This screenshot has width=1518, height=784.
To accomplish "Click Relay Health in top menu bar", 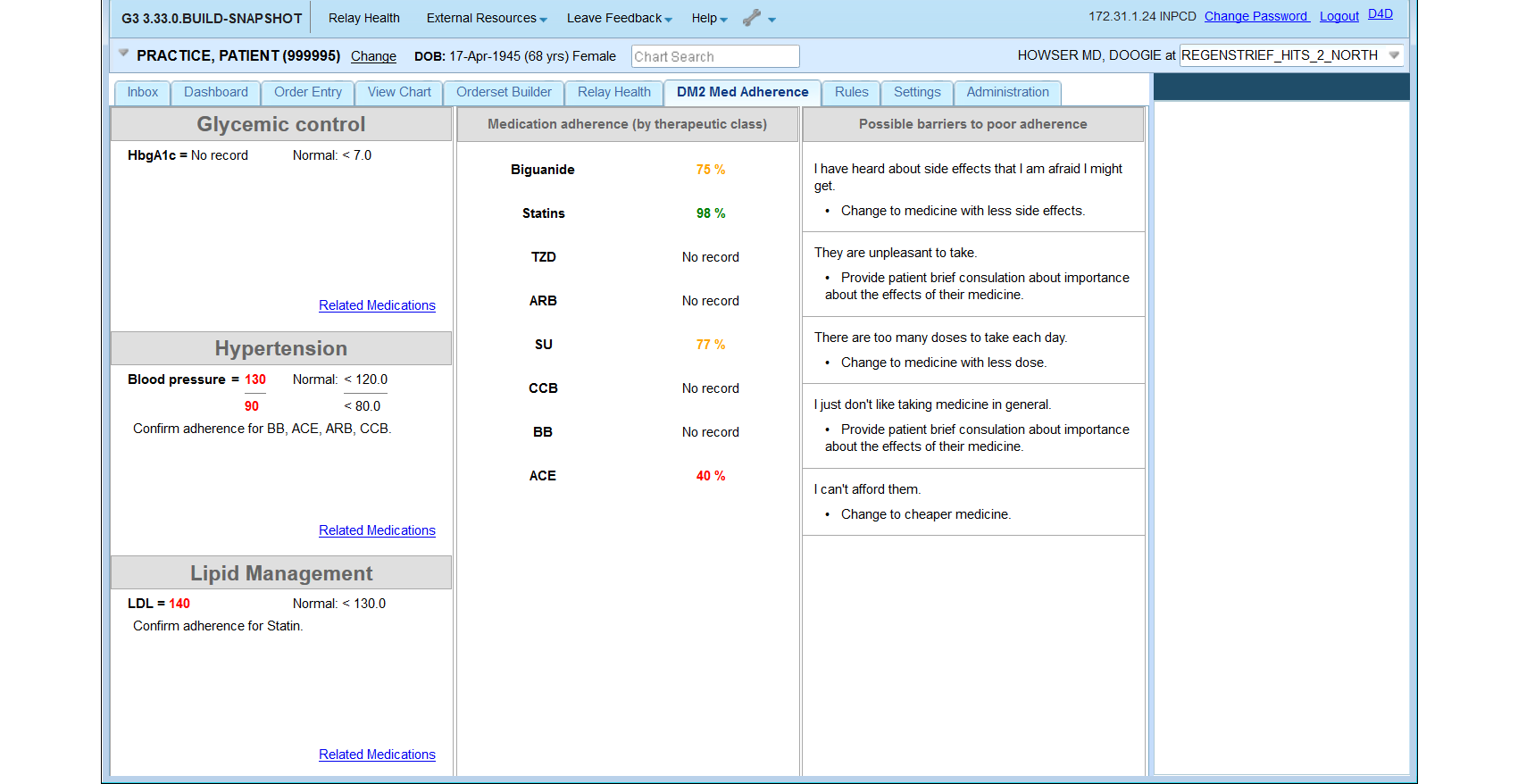I will pos(363,18).
